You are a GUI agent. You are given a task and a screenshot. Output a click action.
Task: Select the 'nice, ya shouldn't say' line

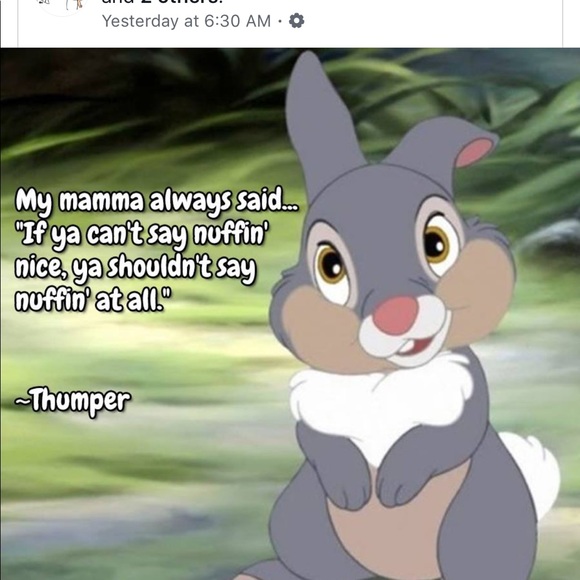point(135,267)
